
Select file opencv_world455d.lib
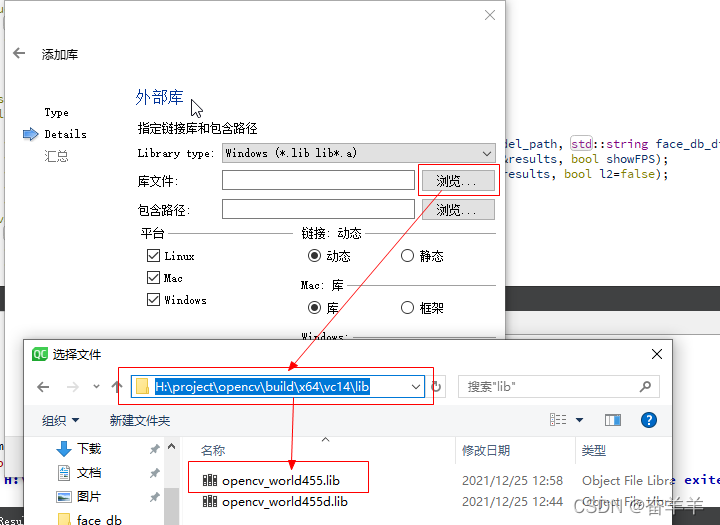pyautogui.click(x=284, y=502)
